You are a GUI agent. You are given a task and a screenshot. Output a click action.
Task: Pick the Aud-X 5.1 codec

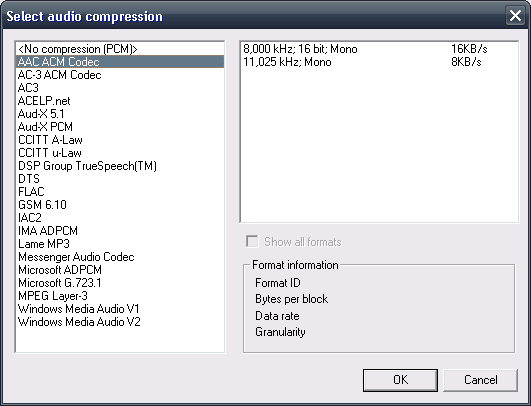pyautogui.click(x=120, y=114)
